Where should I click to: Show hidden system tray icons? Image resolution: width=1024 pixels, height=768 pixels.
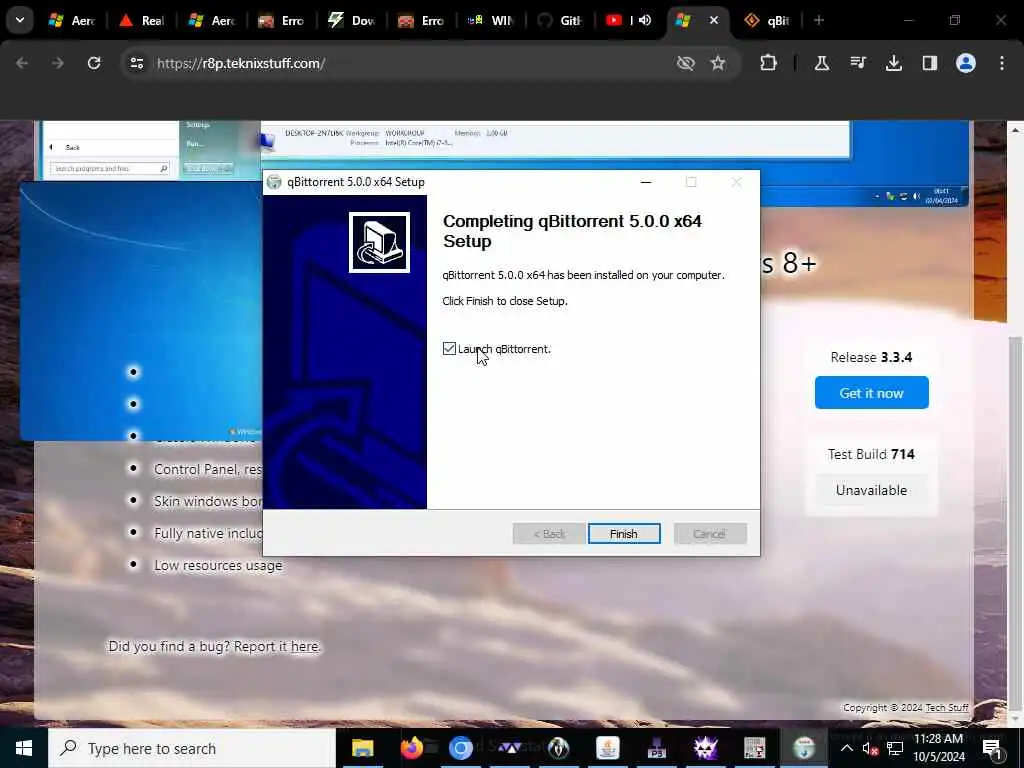pyautogui.click(x=846, y=748)
